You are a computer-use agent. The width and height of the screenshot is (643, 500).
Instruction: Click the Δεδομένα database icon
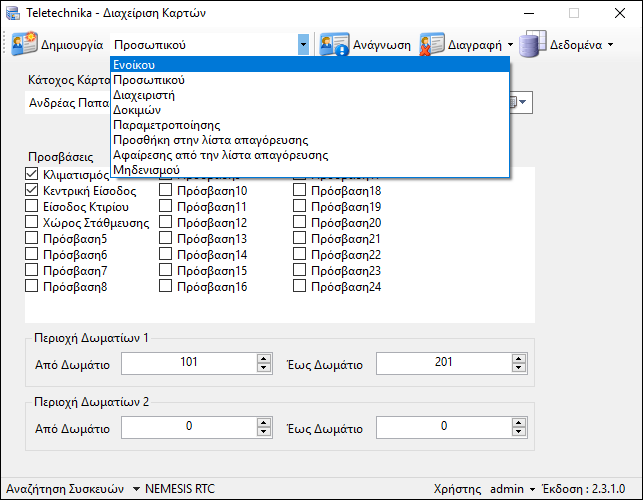coord(533,45)
